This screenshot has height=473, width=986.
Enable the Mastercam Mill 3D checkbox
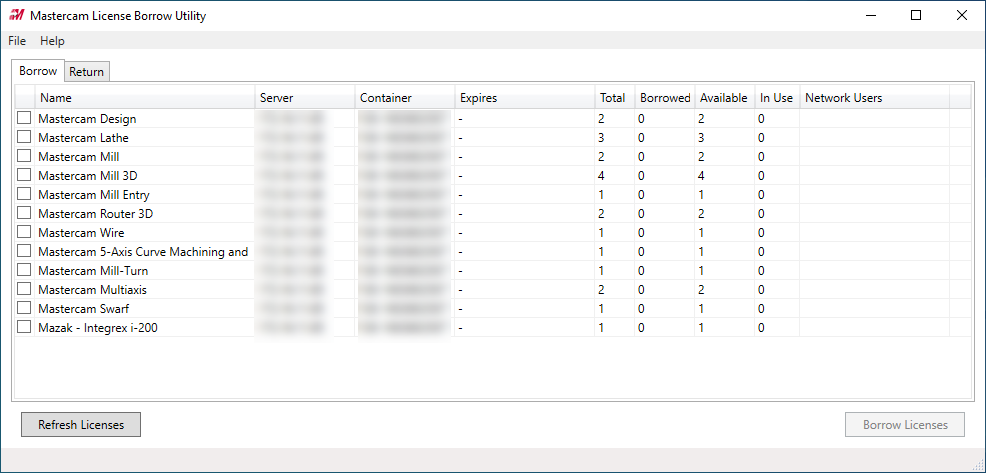pyautogui.click(x=24, y=175)
